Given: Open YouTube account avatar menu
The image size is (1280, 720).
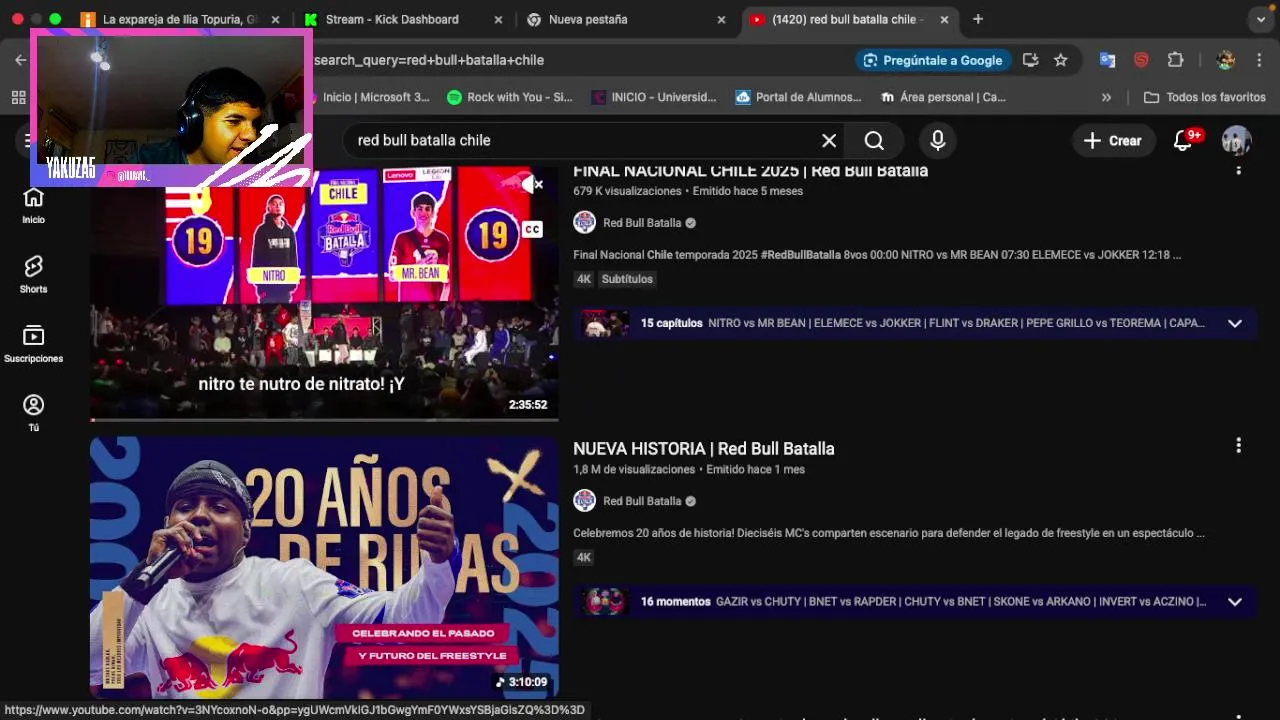Looking at the screenshot, I should (x=1237, y=141).
